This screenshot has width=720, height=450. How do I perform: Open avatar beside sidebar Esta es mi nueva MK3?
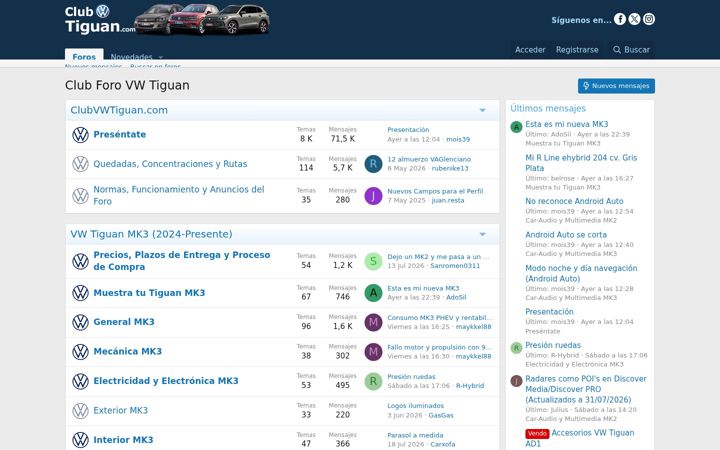(x=517, y=127)
